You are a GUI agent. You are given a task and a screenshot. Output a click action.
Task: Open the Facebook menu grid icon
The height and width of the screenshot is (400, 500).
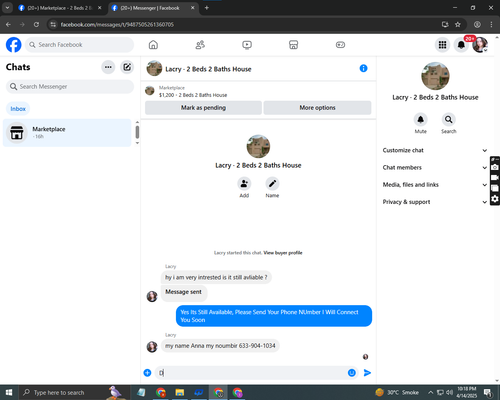442,45
